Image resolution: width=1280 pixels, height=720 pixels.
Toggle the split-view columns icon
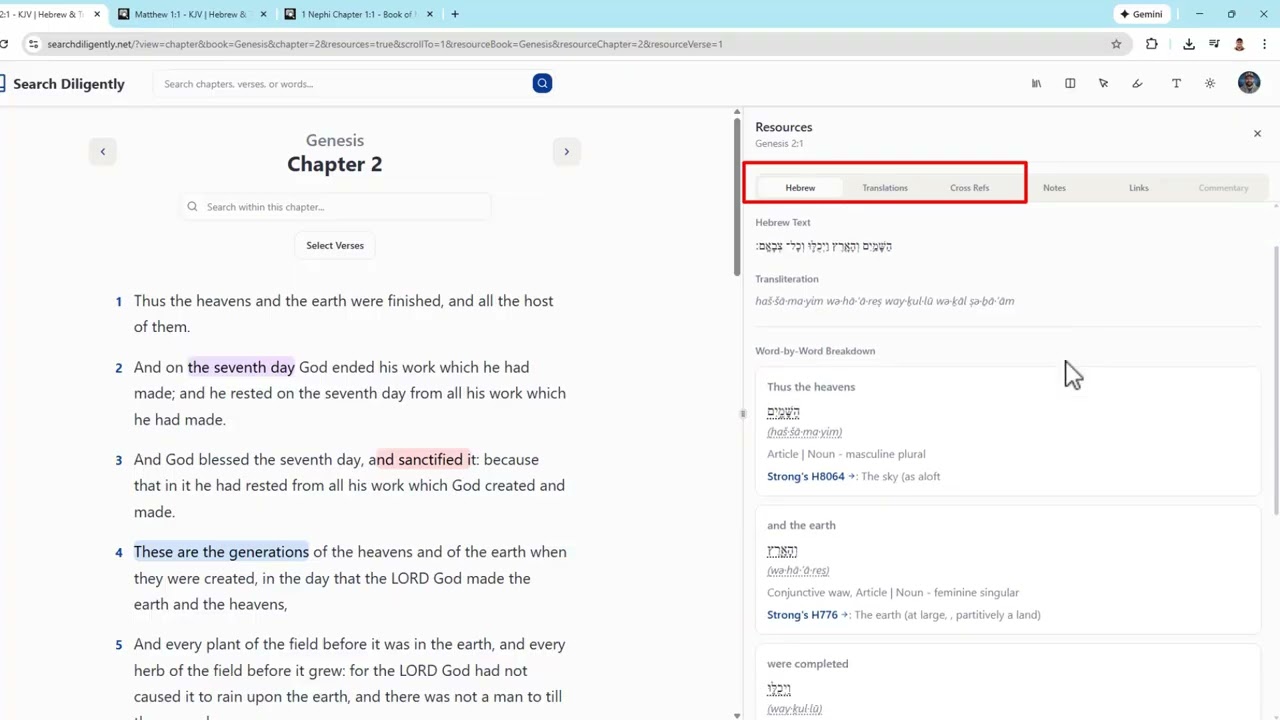(x=1070, y=84)
